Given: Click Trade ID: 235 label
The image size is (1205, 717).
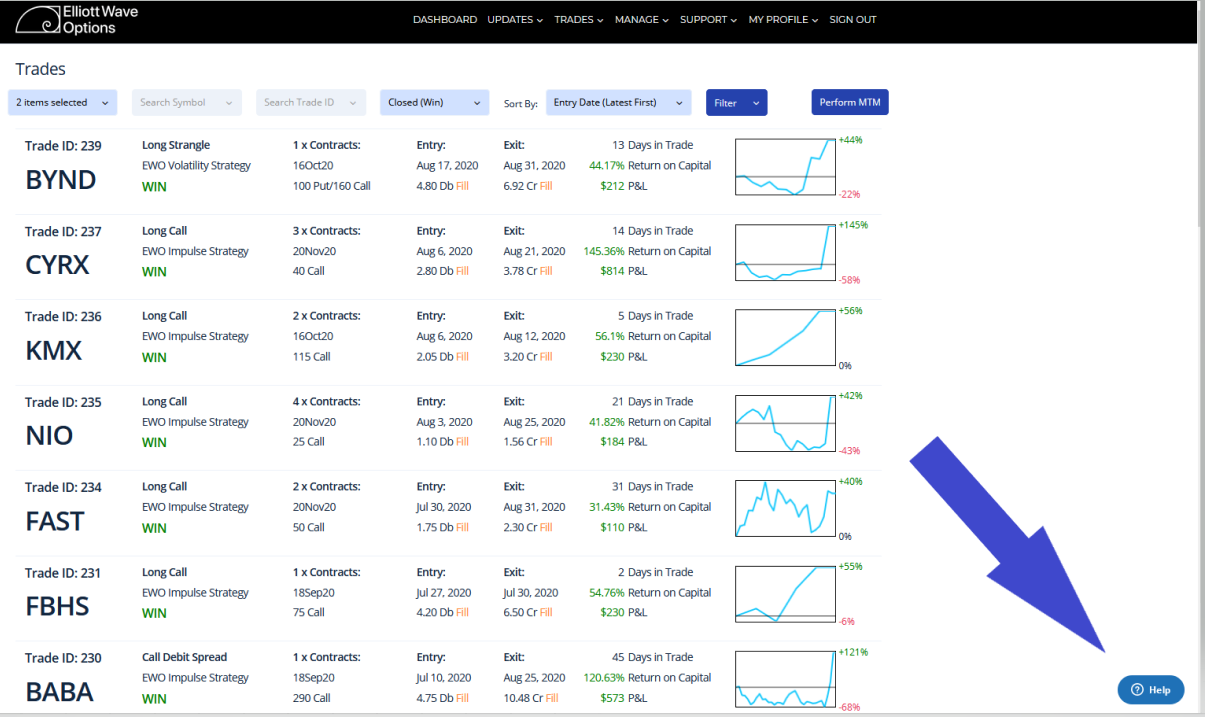Looking at the screenshot, I should pyautogui.click(x=63, y=402).
